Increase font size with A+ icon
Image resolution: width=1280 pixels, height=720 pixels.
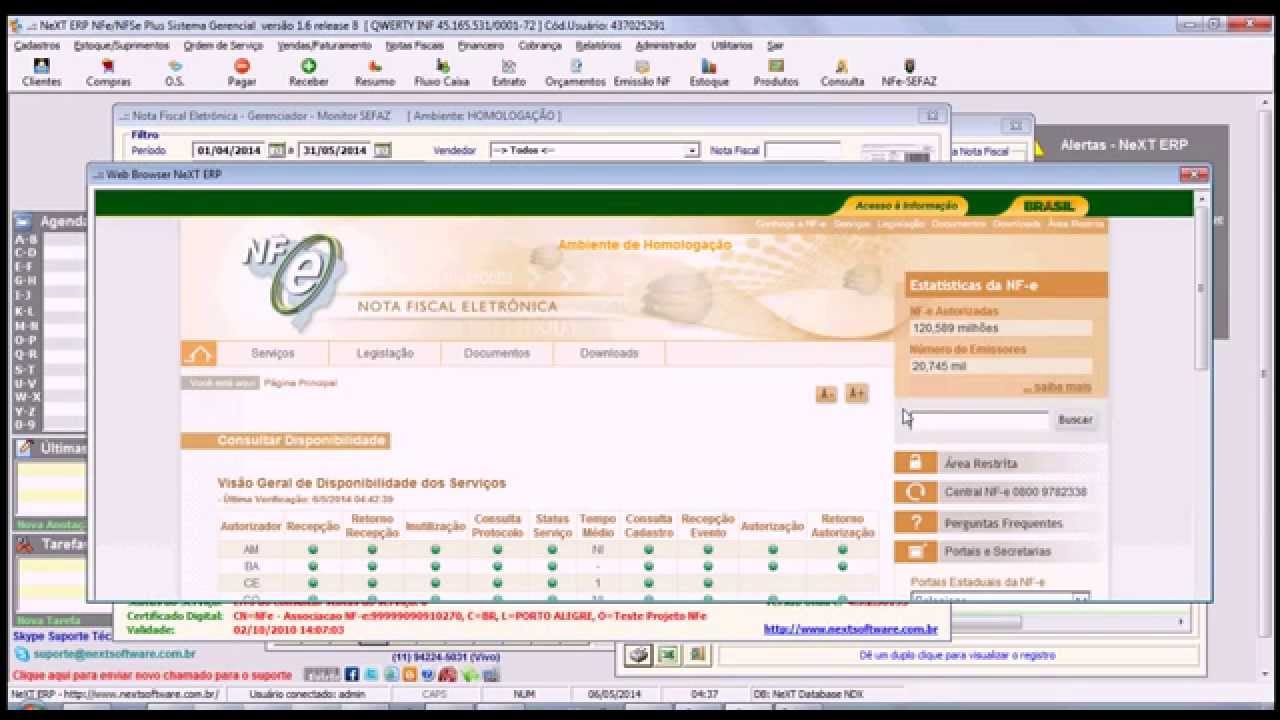click(x=856, y=394)
